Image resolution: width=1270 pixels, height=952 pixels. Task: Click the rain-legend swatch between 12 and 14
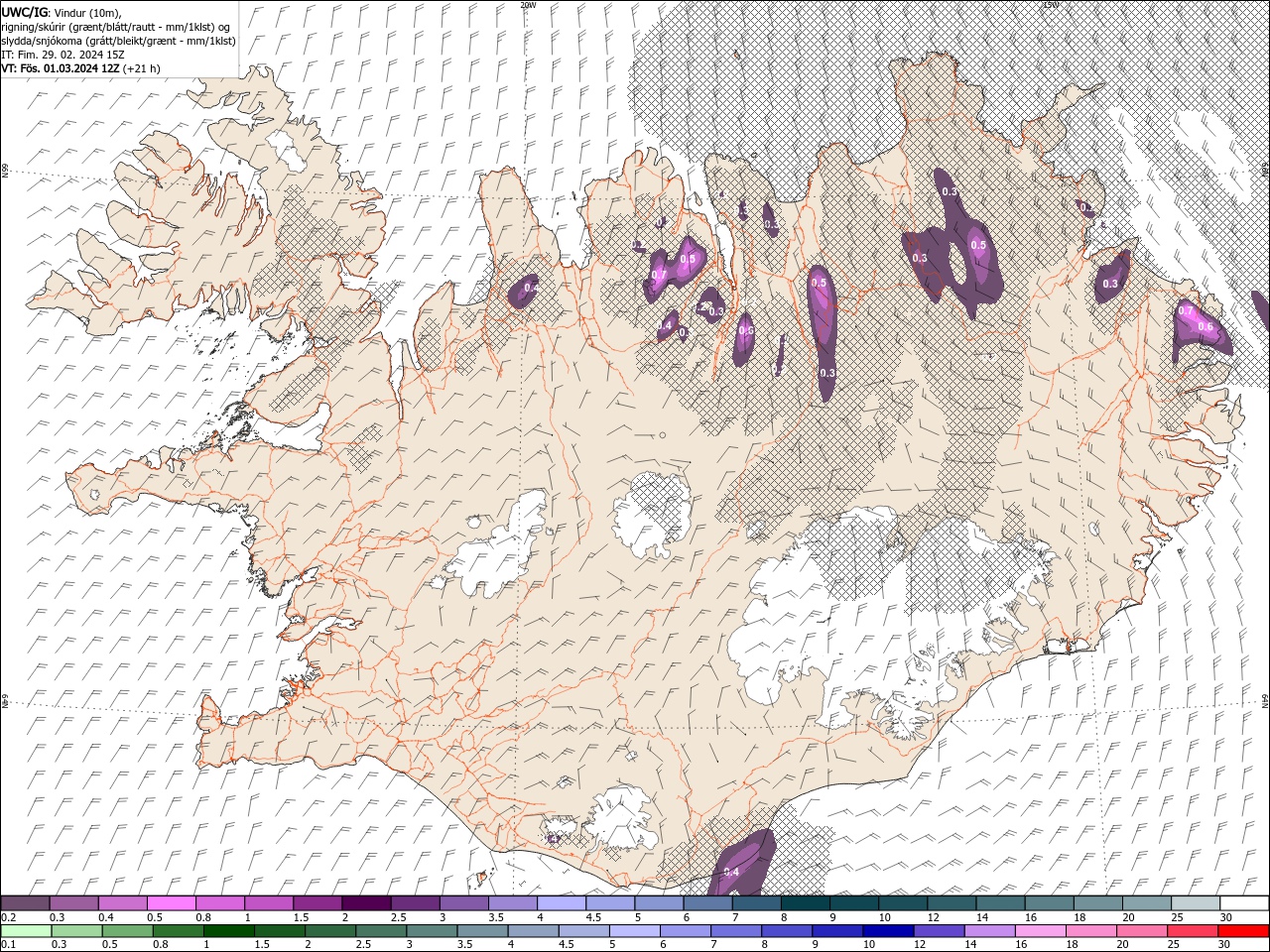pos(939,931)
